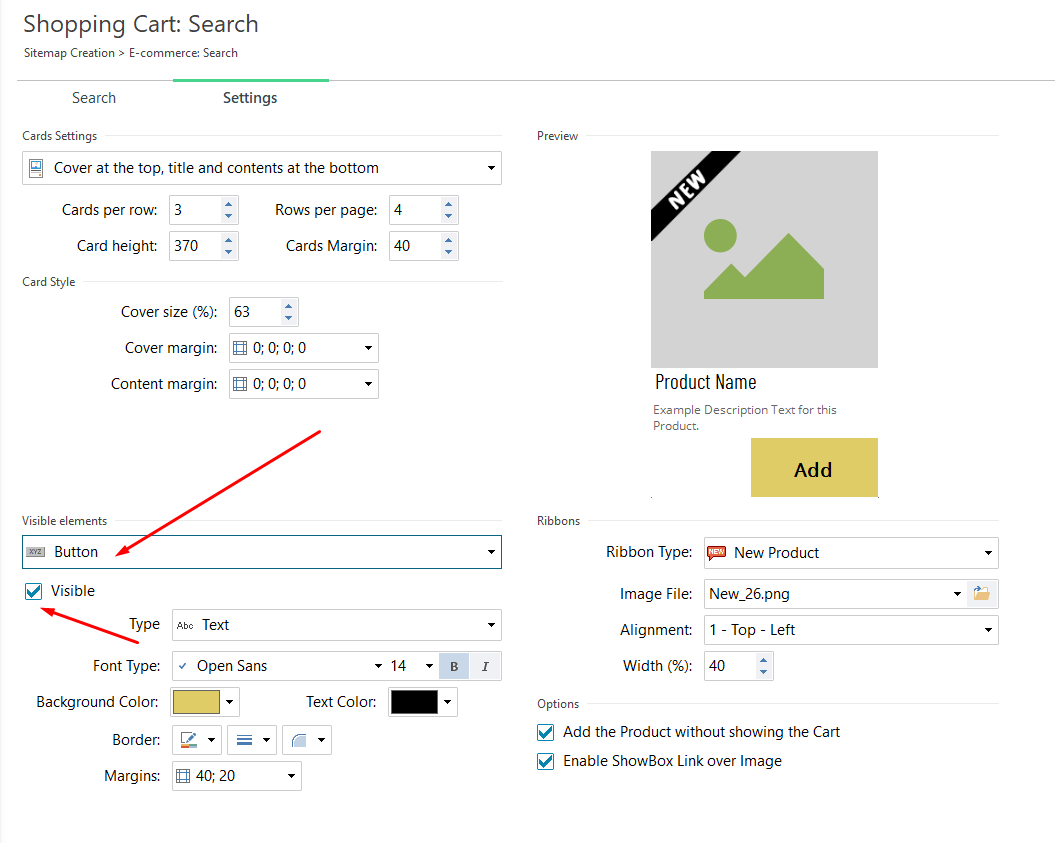Decrease the Card height value
The height and width of the screenshot is (843, 1055).
tap(229, 252)
